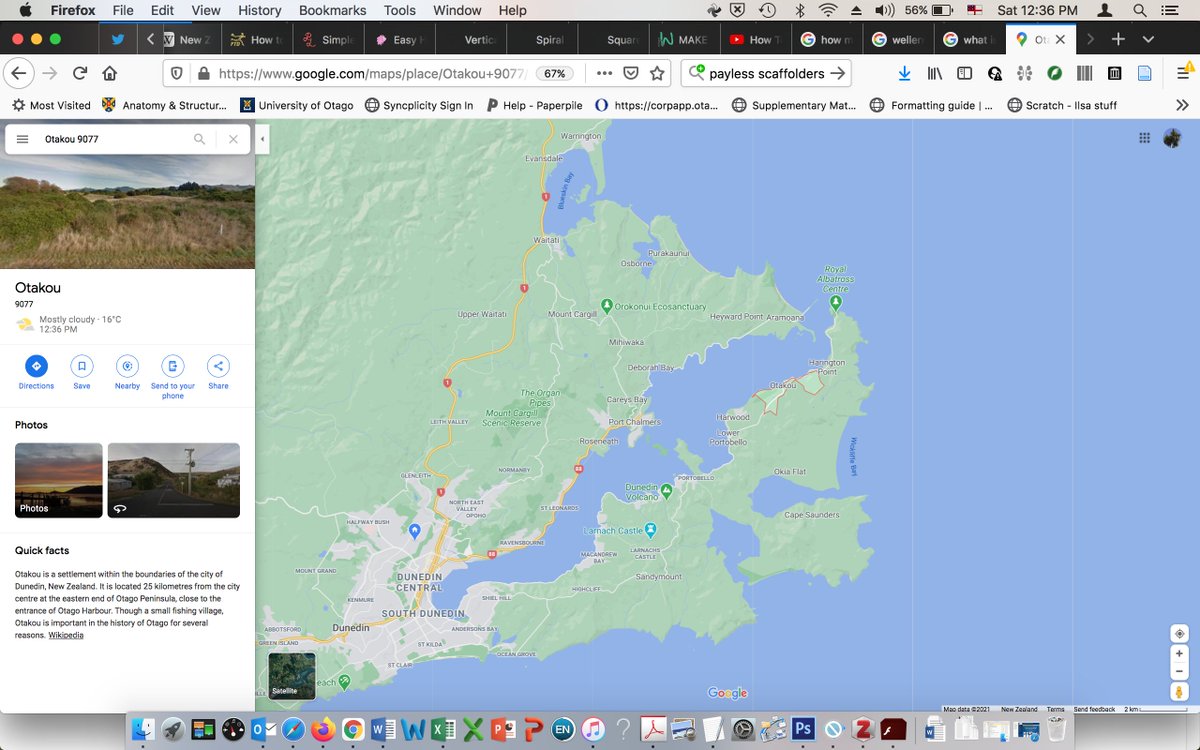The width and height of the screenshot is (1200, 750).
Task: Open the Bookmarks menu
Action: tap(332, 10)
